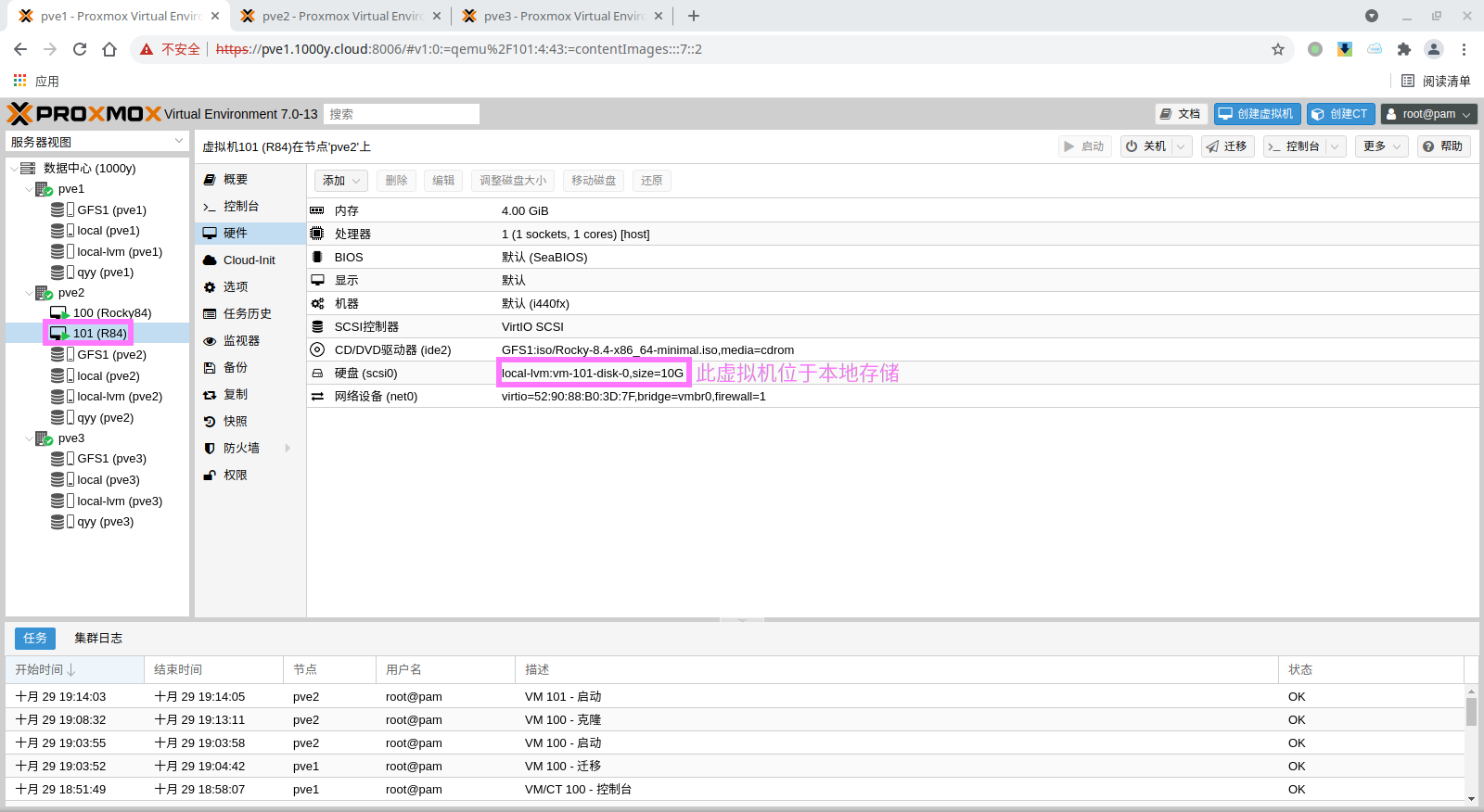
Task: Open the Snapshots (快照) section
Action: coord(235,422)
